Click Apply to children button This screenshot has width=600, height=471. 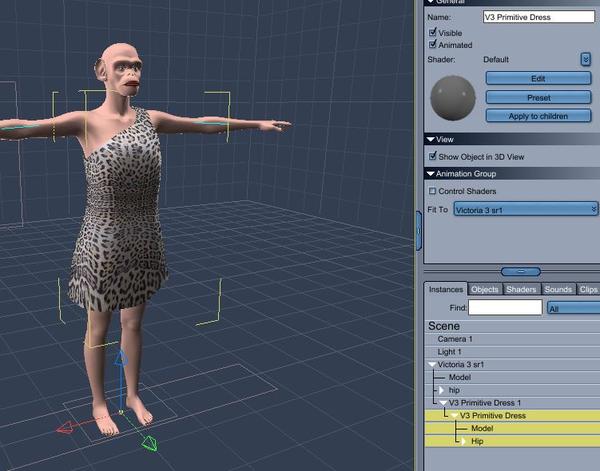538,116
